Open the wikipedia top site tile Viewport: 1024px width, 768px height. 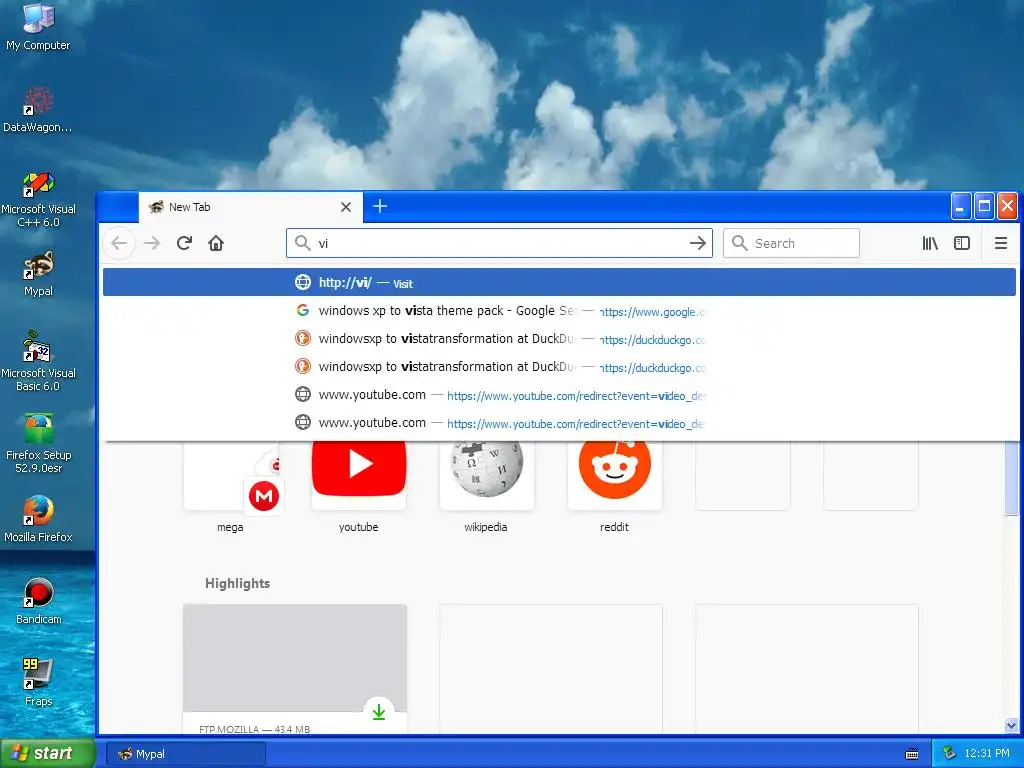[487, 487]
